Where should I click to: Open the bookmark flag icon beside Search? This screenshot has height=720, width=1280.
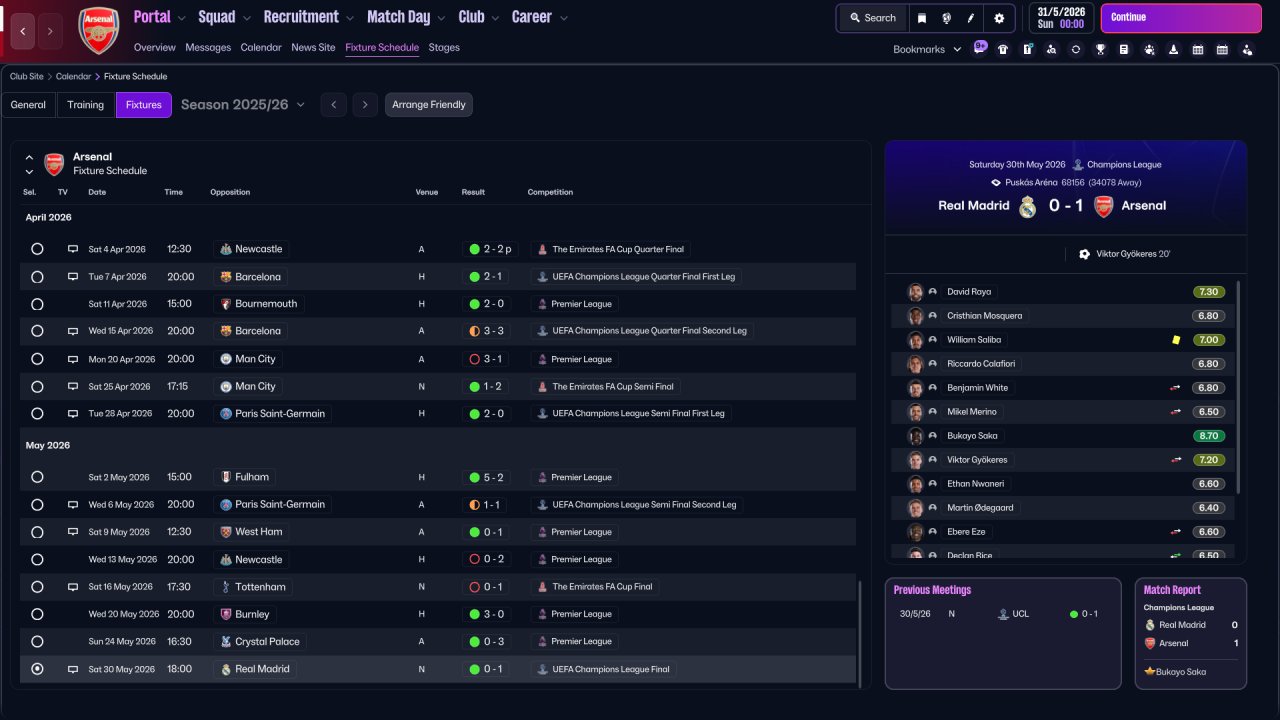tap(922, 18)
